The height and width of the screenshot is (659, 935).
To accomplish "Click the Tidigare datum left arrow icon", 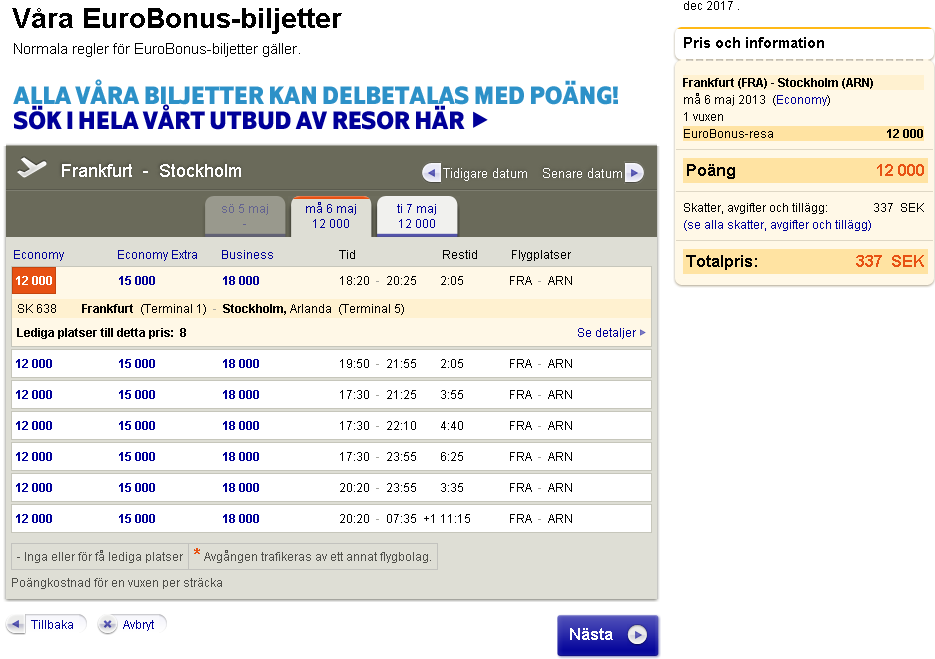I will click(x=432, y=173).
